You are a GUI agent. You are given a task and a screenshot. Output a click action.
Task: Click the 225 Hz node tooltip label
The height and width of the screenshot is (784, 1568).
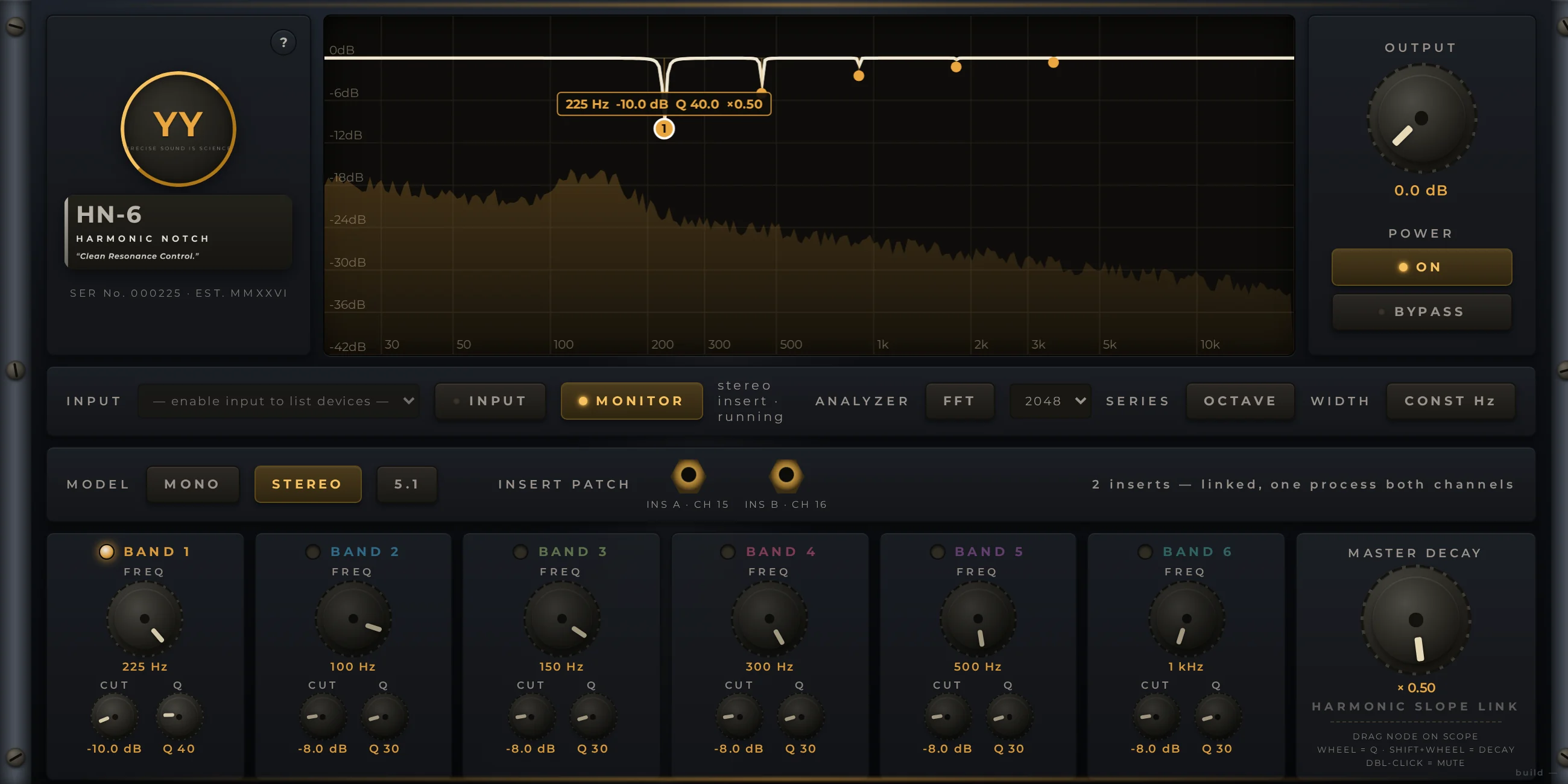click(x=664, y=104)
